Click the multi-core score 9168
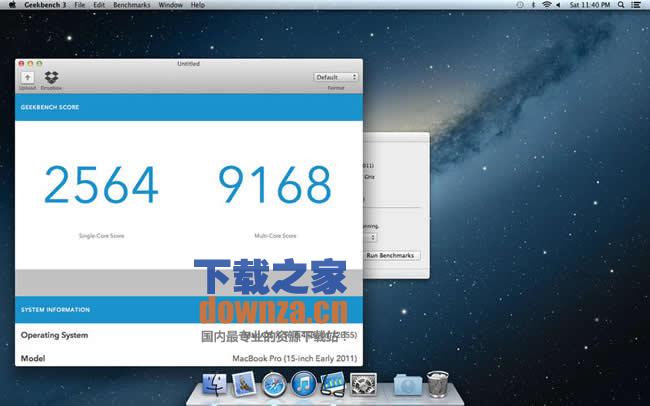 point(275,185)
